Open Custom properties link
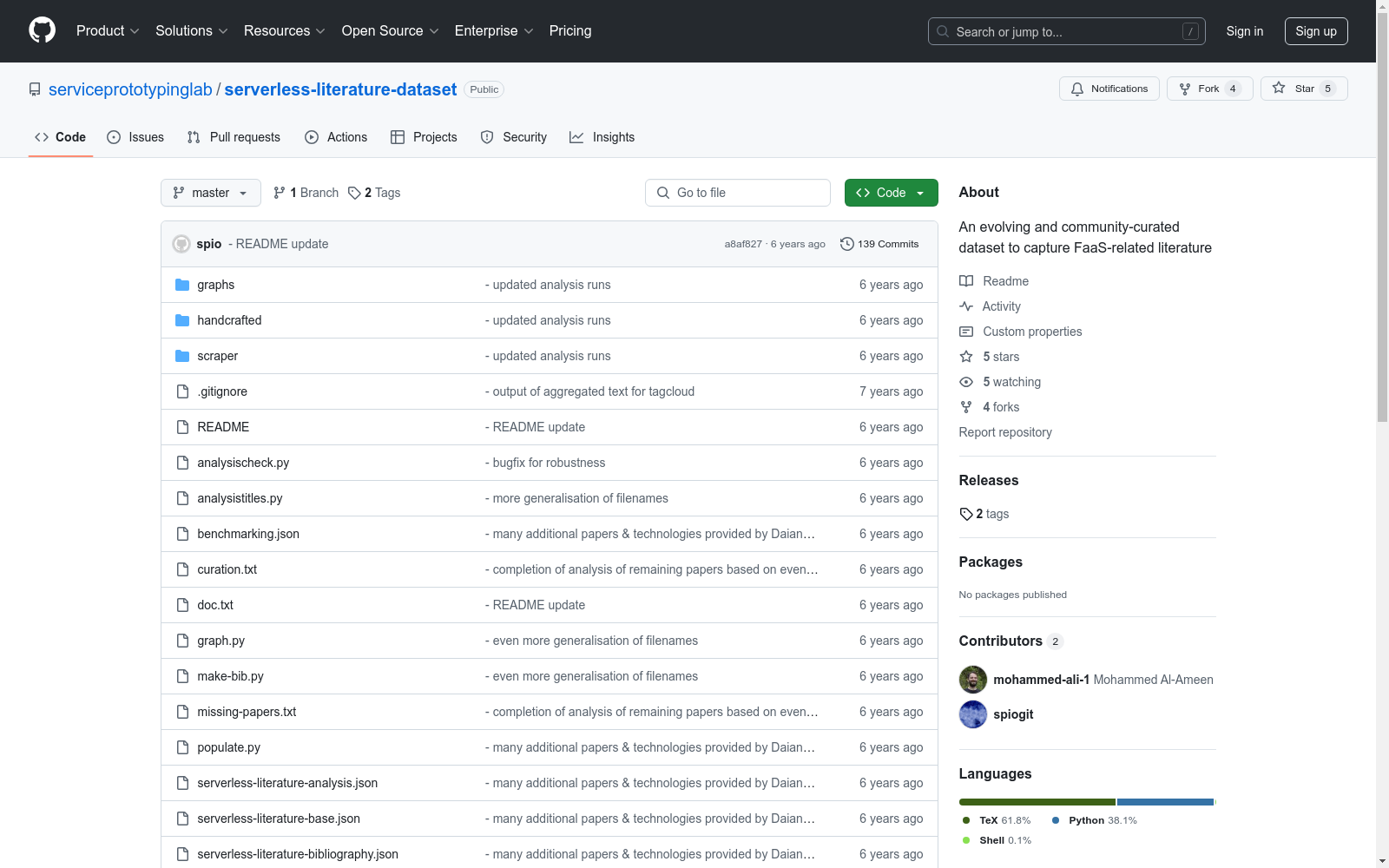The width and height of the screenshot is (1389, 868). 1021,332
